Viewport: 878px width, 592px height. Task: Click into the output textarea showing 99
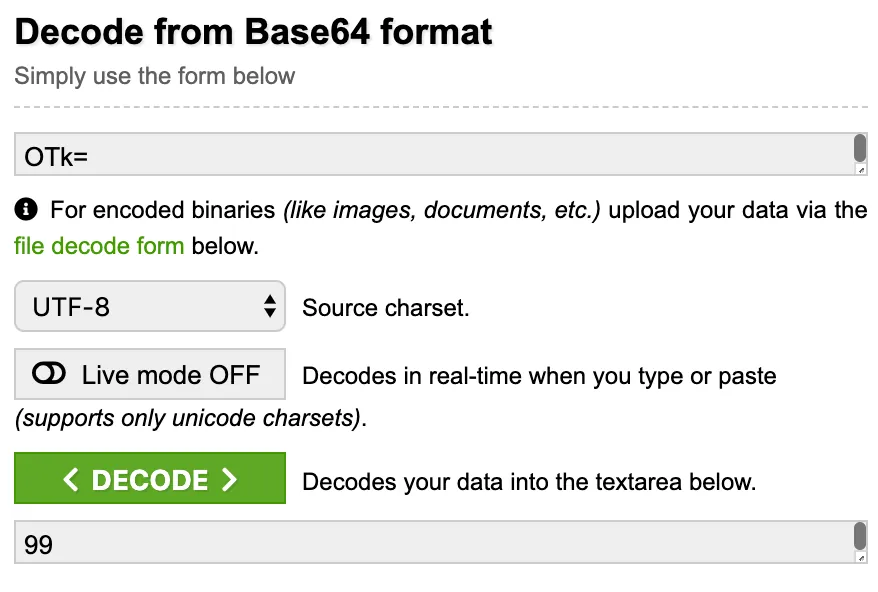click(430, 543)
